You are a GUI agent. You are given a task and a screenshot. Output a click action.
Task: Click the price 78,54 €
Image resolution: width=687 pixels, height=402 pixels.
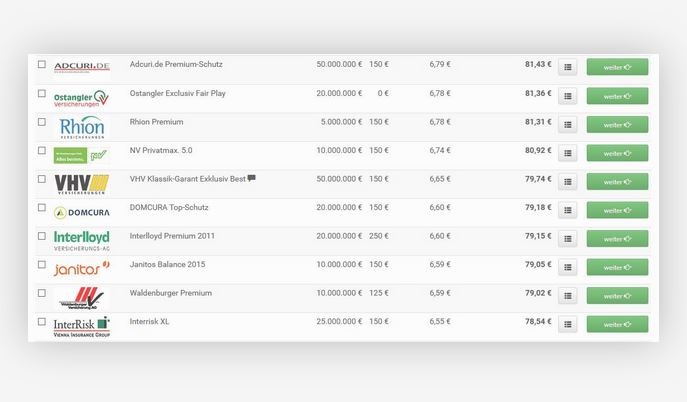(538, 321)
